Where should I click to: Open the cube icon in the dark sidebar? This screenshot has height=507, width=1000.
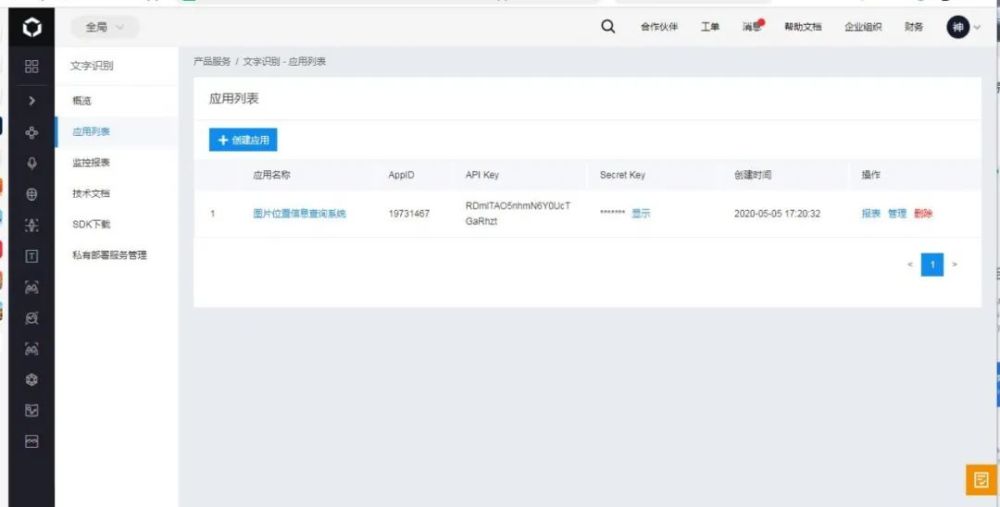[32, 379]
